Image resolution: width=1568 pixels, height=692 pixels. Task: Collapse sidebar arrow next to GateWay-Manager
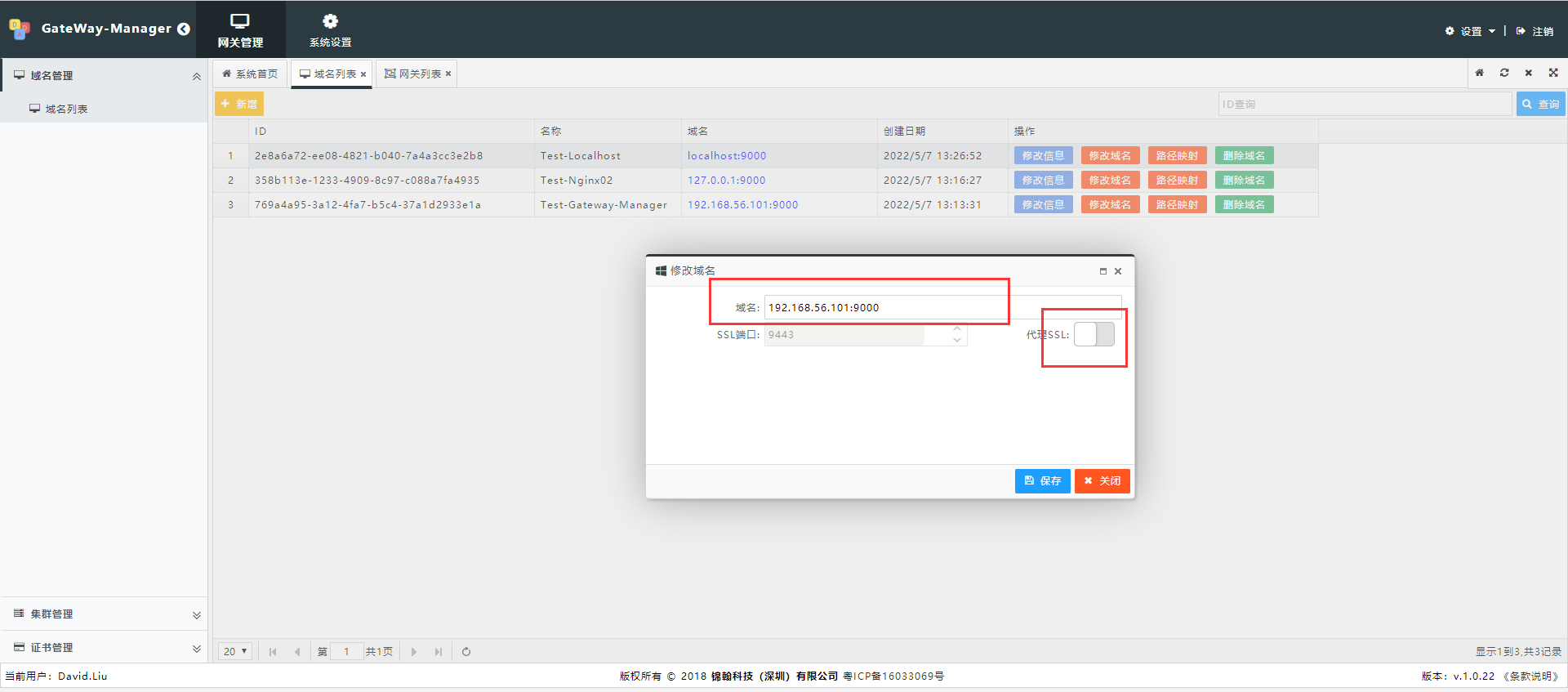pyautogui.click(x=184, y=29)
